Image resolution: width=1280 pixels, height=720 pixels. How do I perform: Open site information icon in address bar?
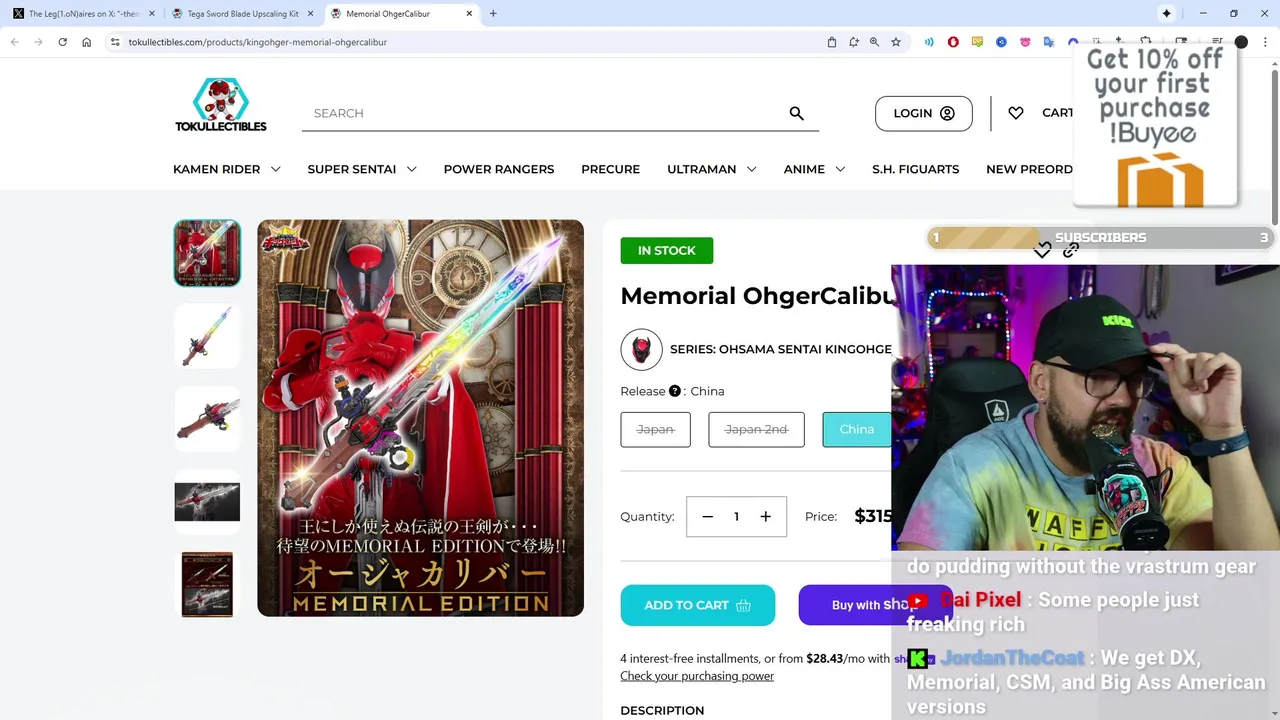point(115,42)
